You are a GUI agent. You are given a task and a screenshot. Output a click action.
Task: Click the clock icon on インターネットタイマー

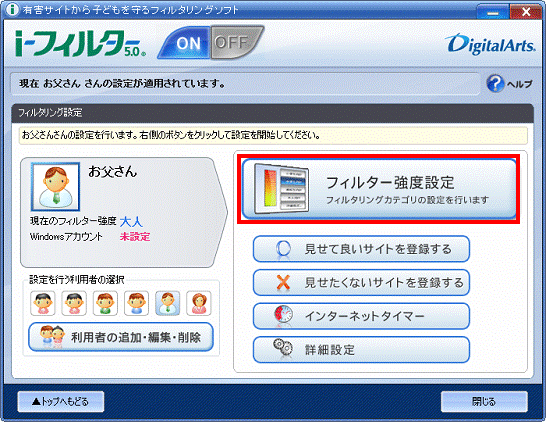click(284, 314)
